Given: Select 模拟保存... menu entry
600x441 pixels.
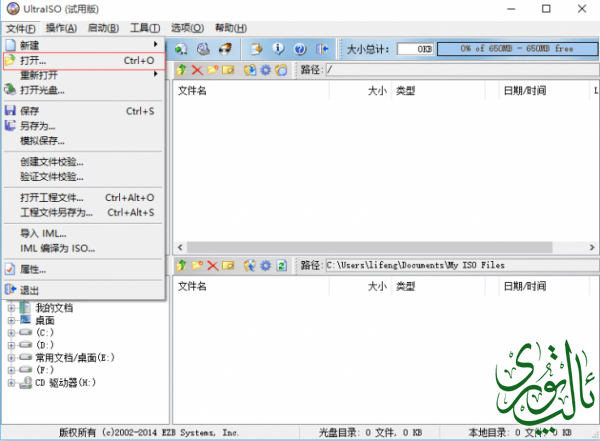Looking at the screenshot, I should pyautogui.click(x=84, y=141).
